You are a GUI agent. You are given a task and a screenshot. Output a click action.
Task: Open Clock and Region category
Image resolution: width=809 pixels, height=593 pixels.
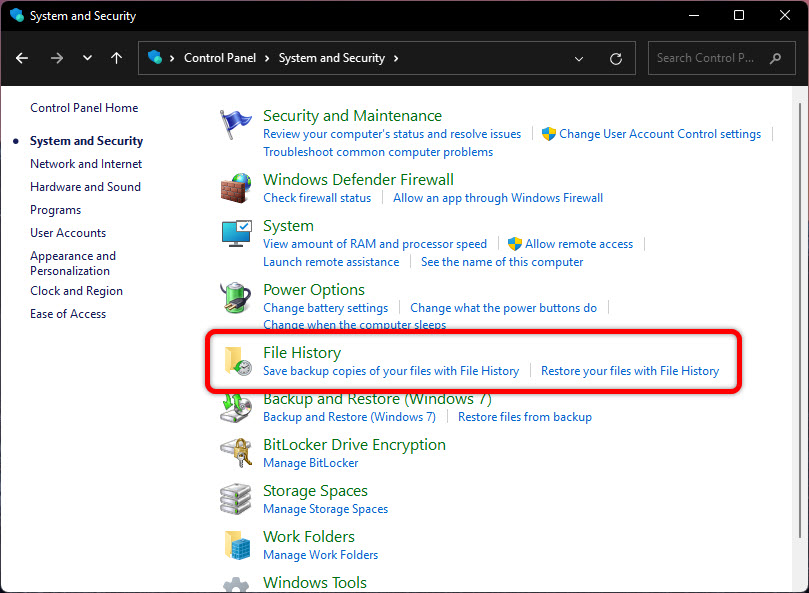coord(76,291)
